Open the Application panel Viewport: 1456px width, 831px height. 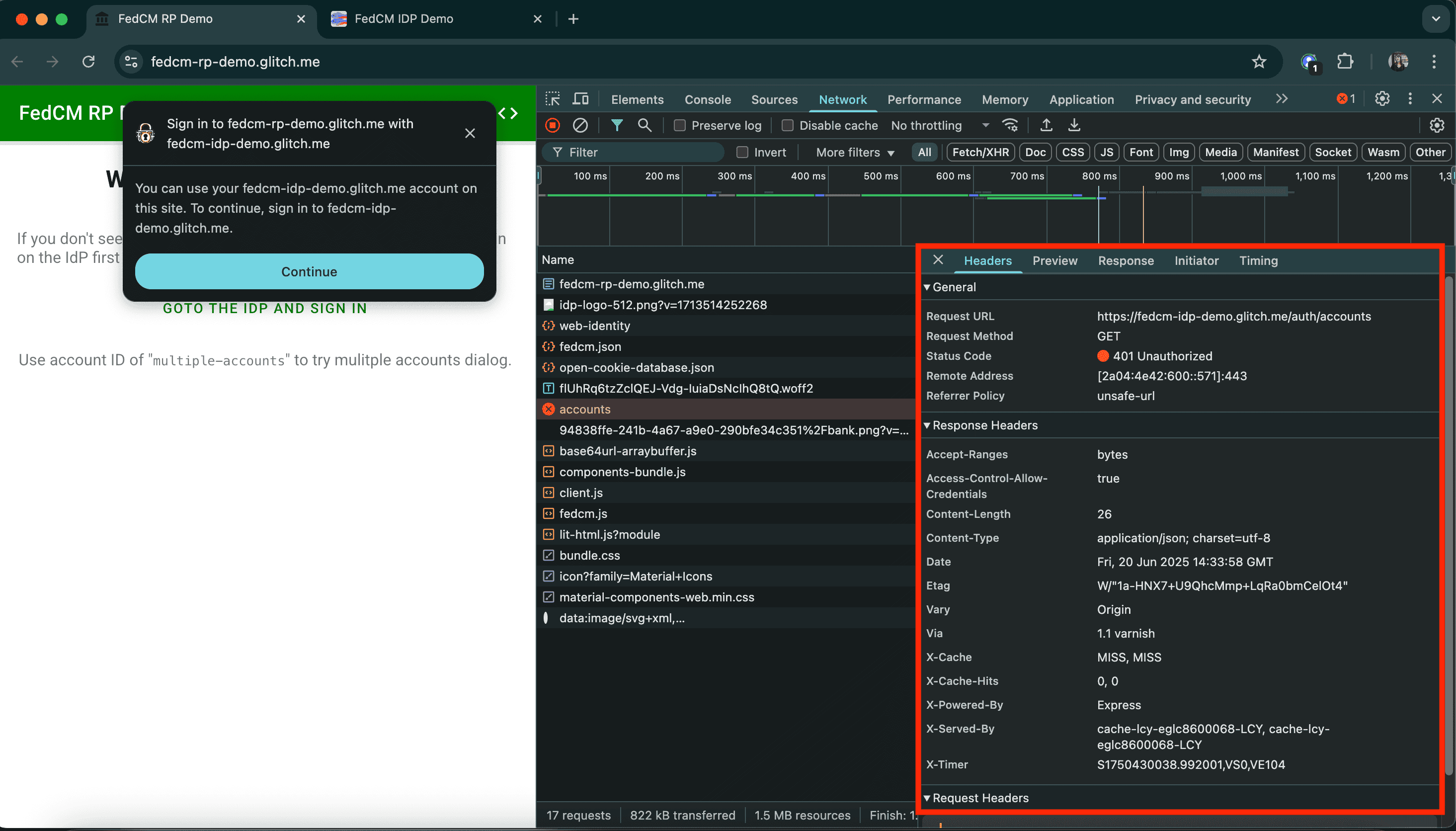[1081, 99]
